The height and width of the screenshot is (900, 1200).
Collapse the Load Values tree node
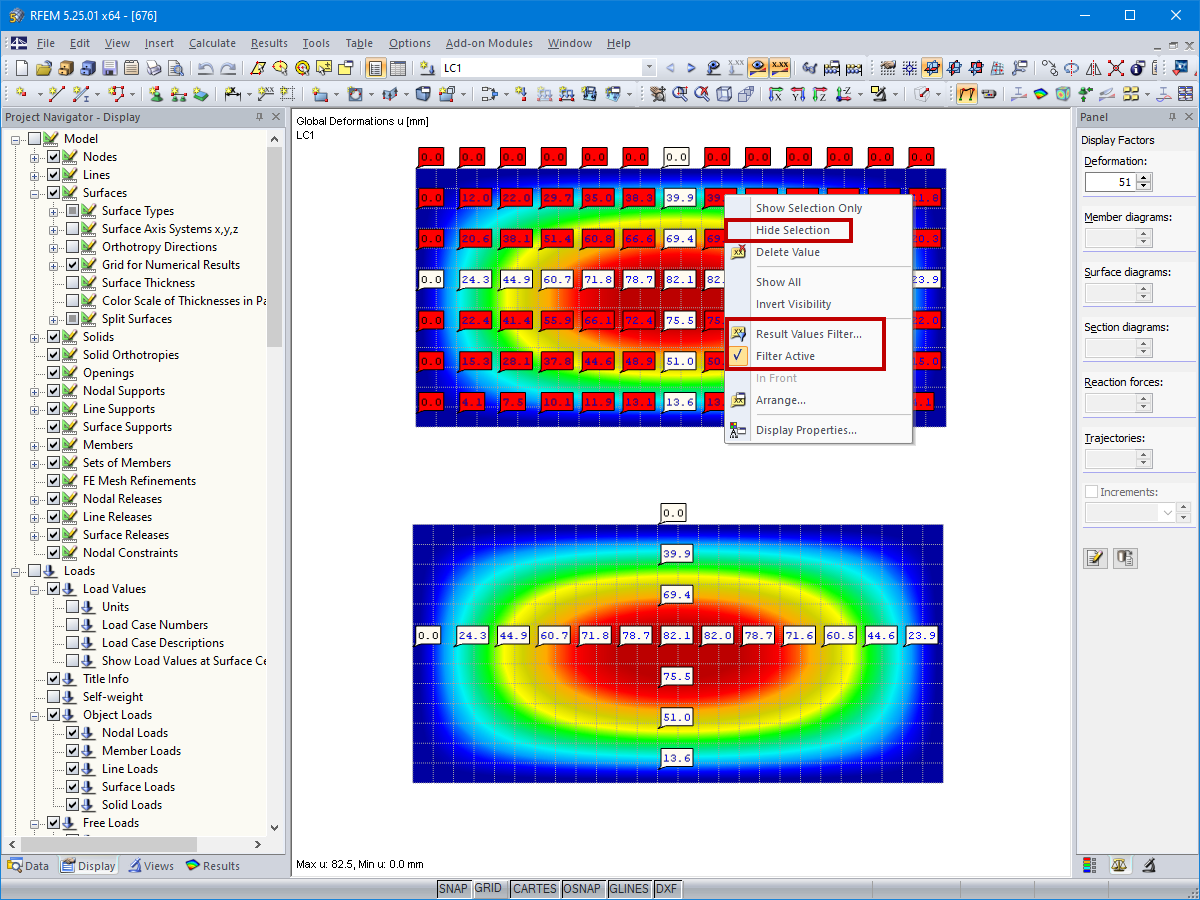(35, 589)
